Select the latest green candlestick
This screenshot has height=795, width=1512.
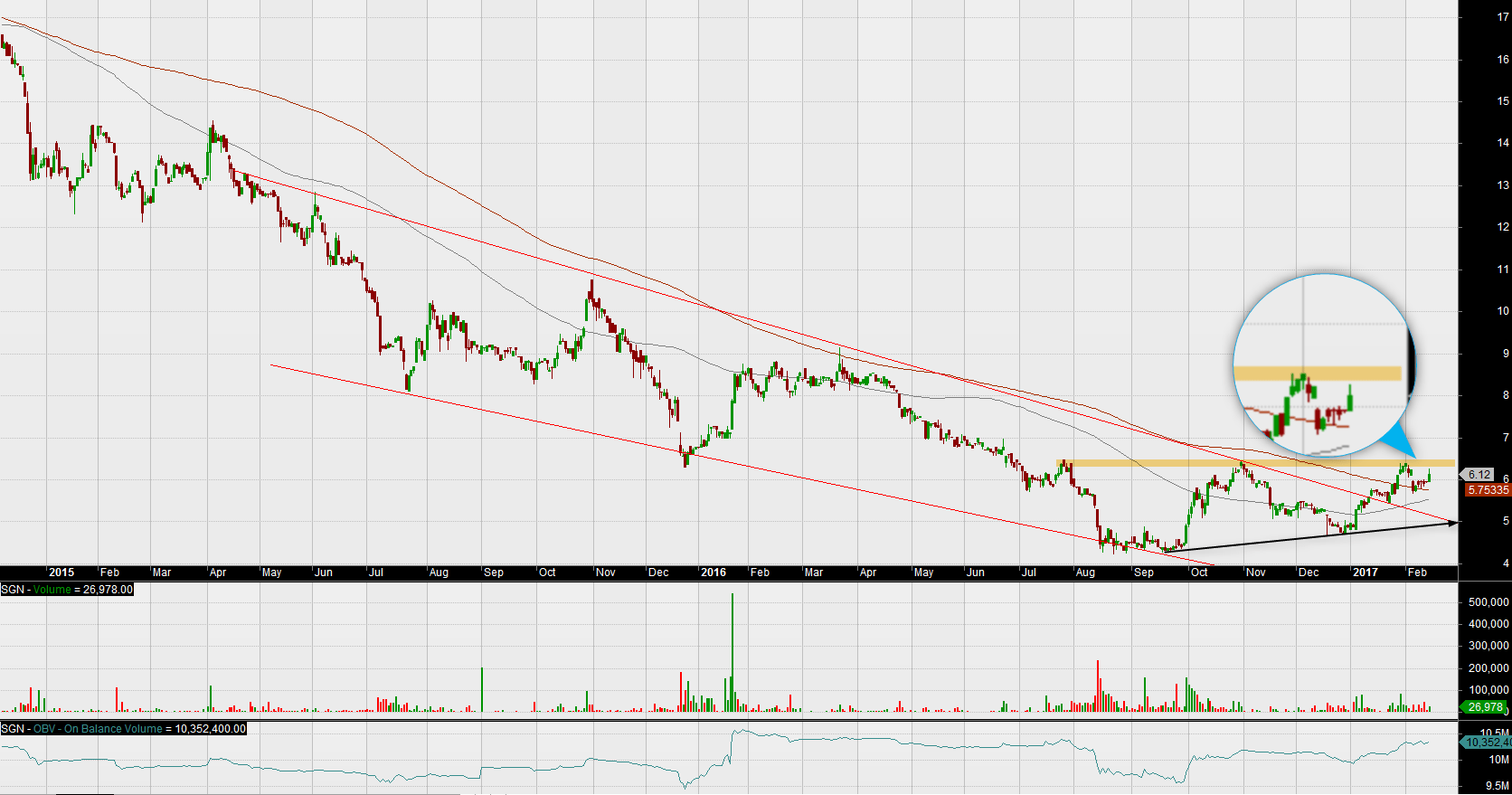(1430, 476)
